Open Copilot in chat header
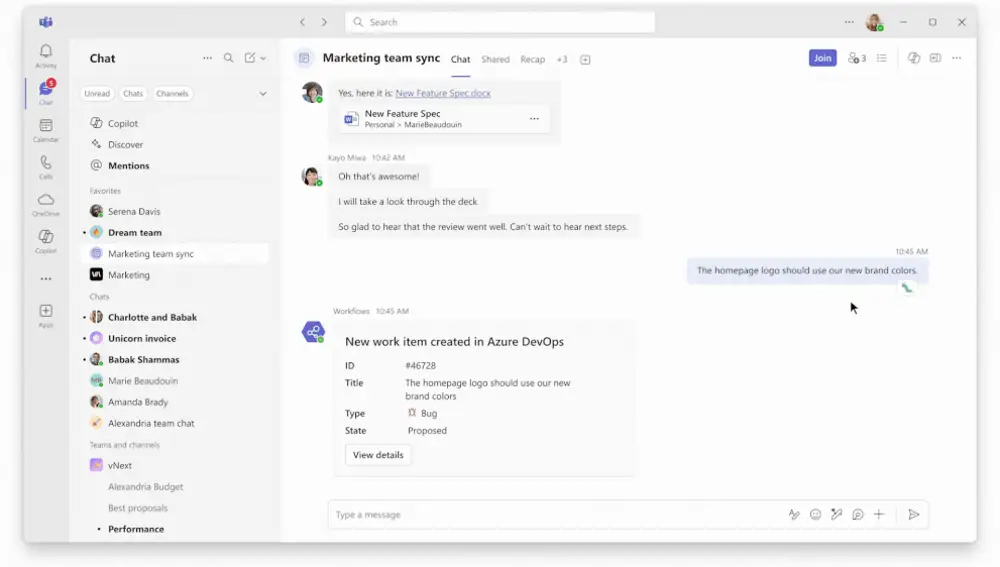The width and height of the screenshot is (1000, 567). coord(914,58)
